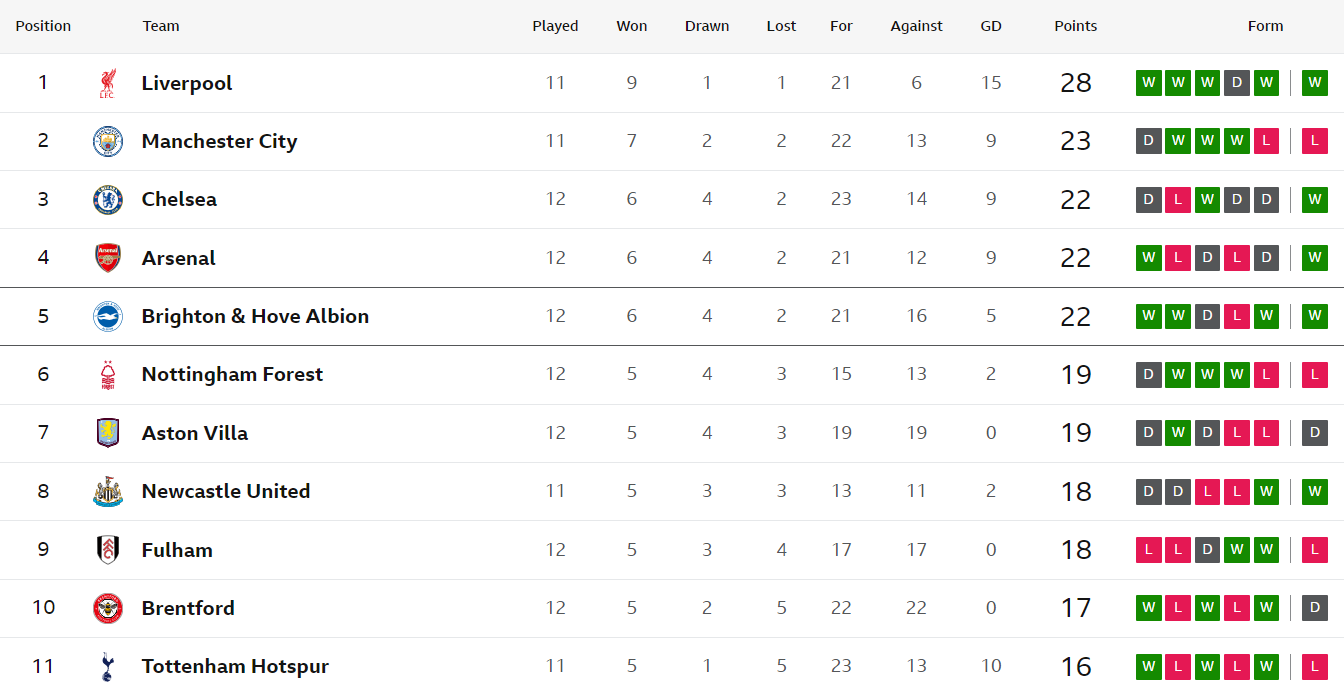1344x693 pixels.
Task: Click the Newcastle United crest
Action: [107, 491]
